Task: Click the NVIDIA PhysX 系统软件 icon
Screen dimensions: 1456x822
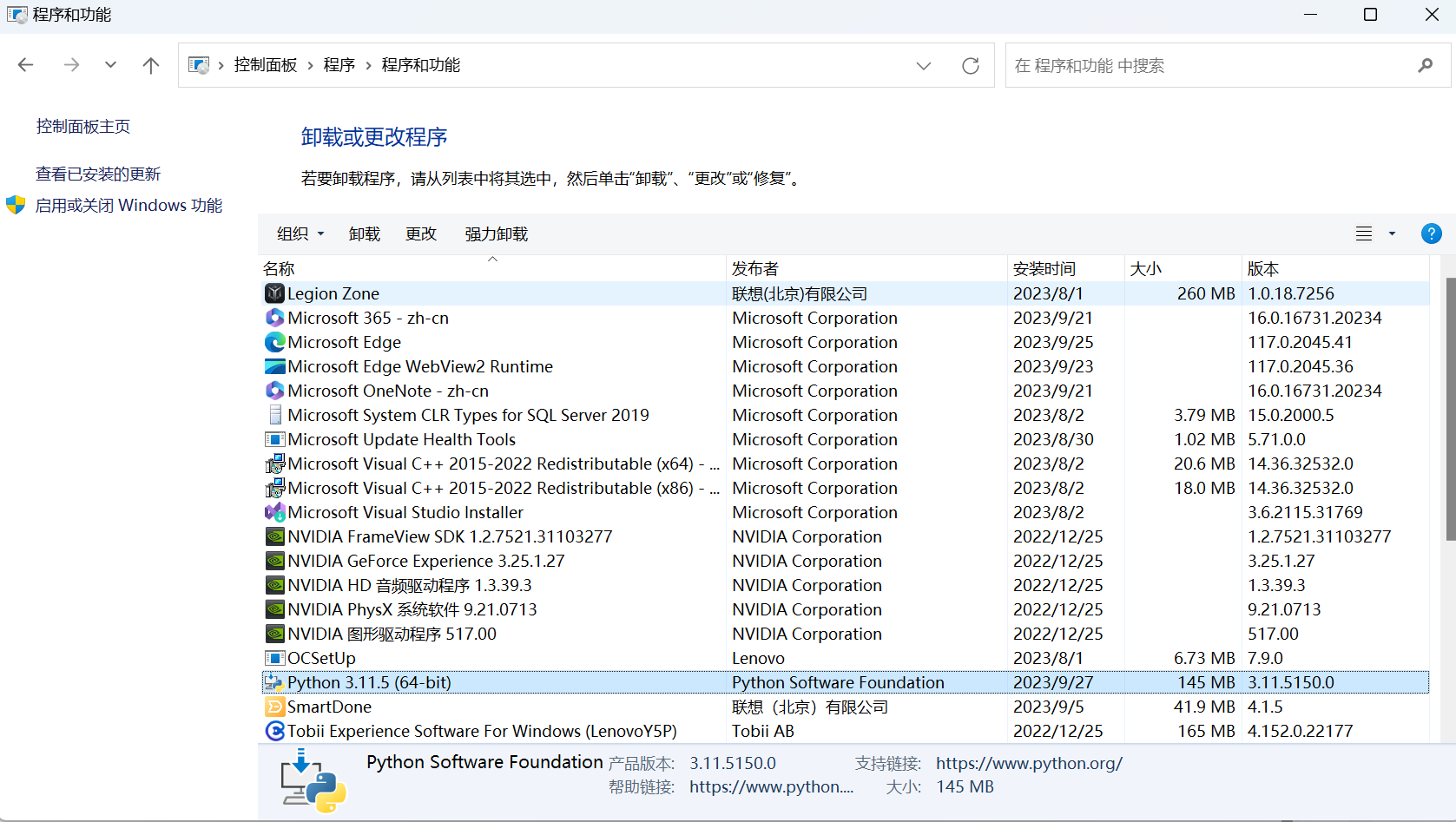Action: pyautogui.click(x=274, y=609)
